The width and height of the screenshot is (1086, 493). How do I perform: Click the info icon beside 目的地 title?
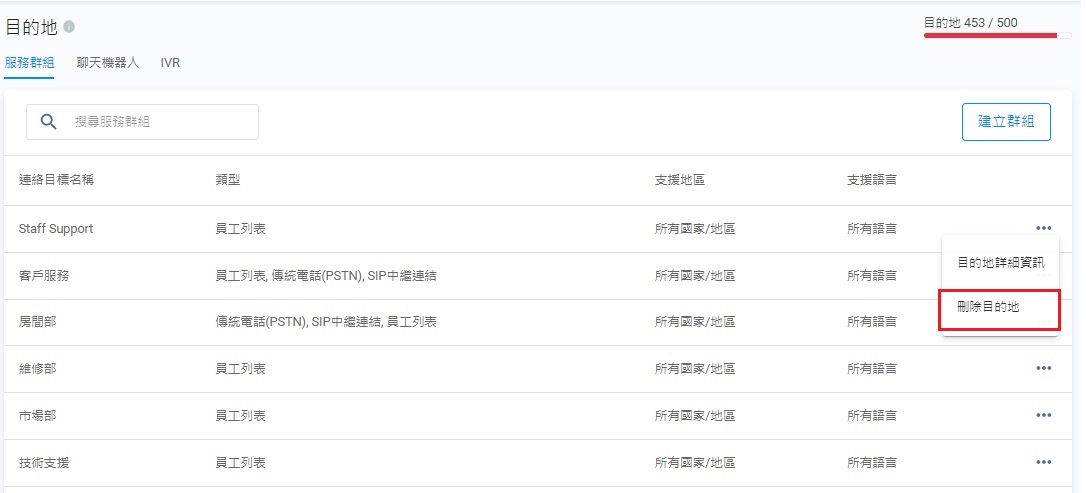tap(69, 27)
